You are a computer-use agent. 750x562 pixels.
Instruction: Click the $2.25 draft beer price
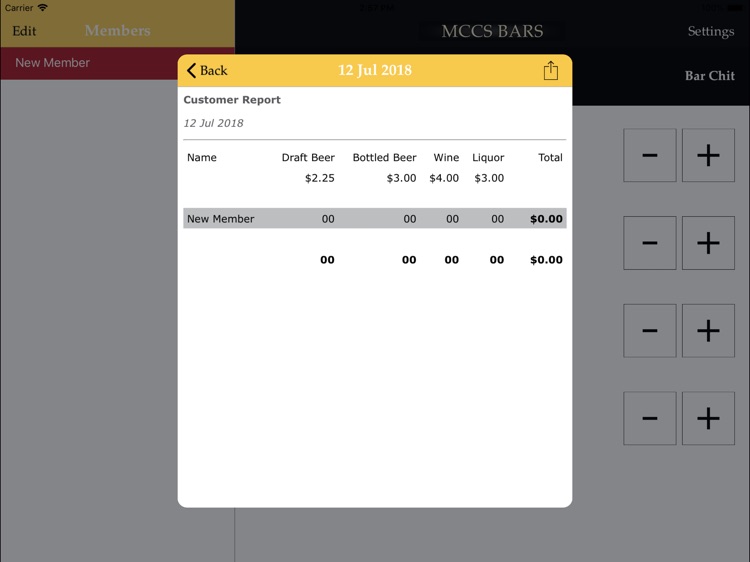320,178
